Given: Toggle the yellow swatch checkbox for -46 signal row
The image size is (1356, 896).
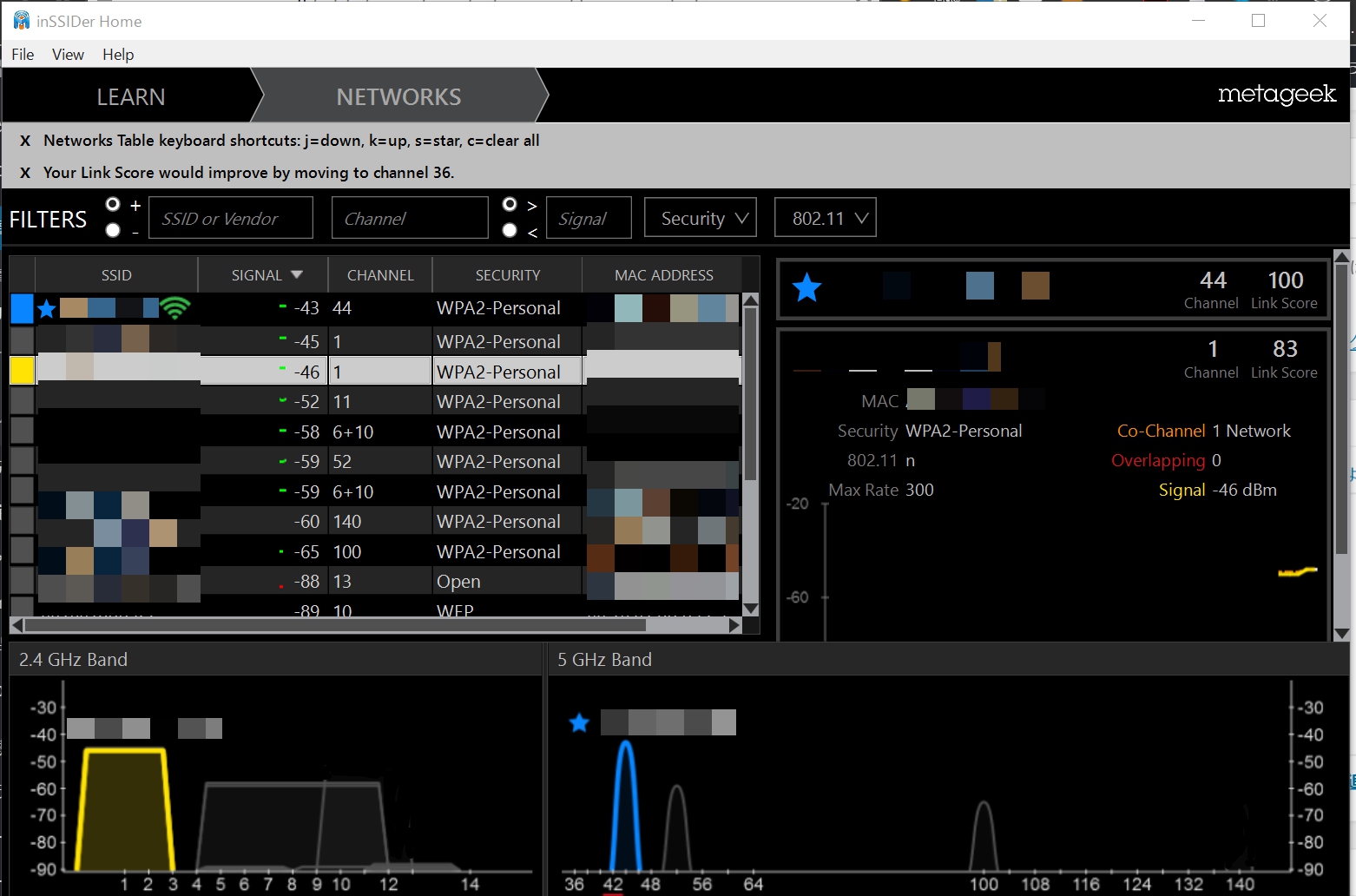Looking at the screenshot, I should (x=22, y=371).
